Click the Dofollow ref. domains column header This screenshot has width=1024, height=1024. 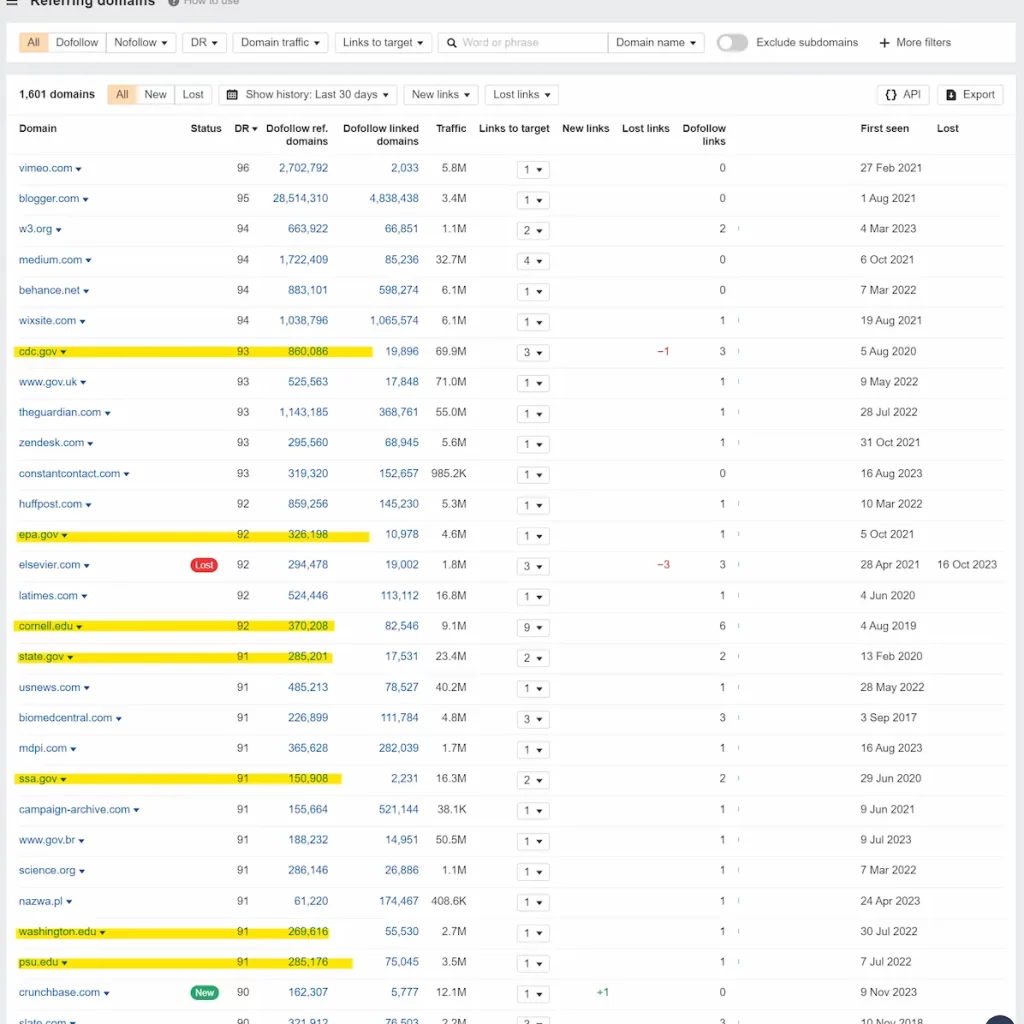pyautogui.click(x=297, y=135)
